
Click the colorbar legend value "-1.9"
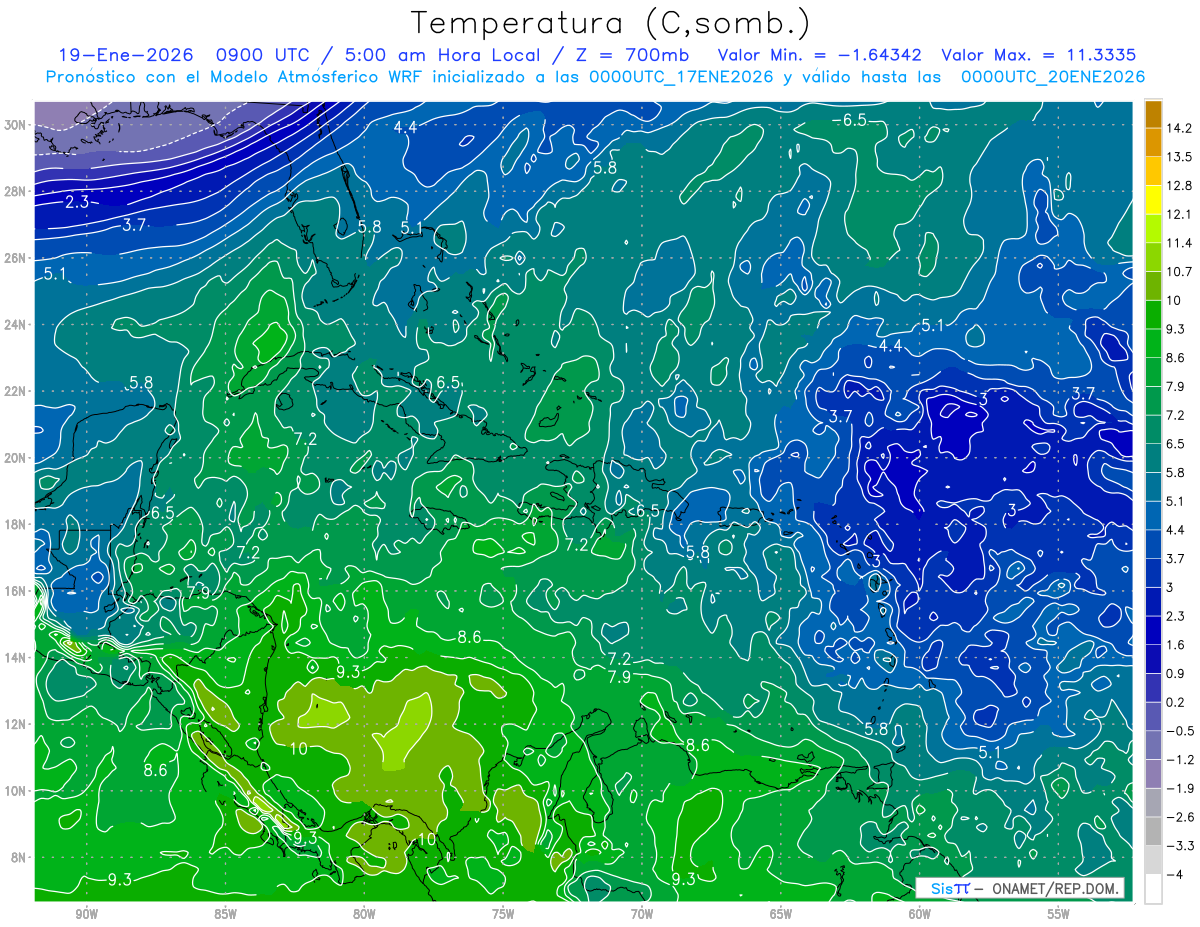tap(1179, 788)
